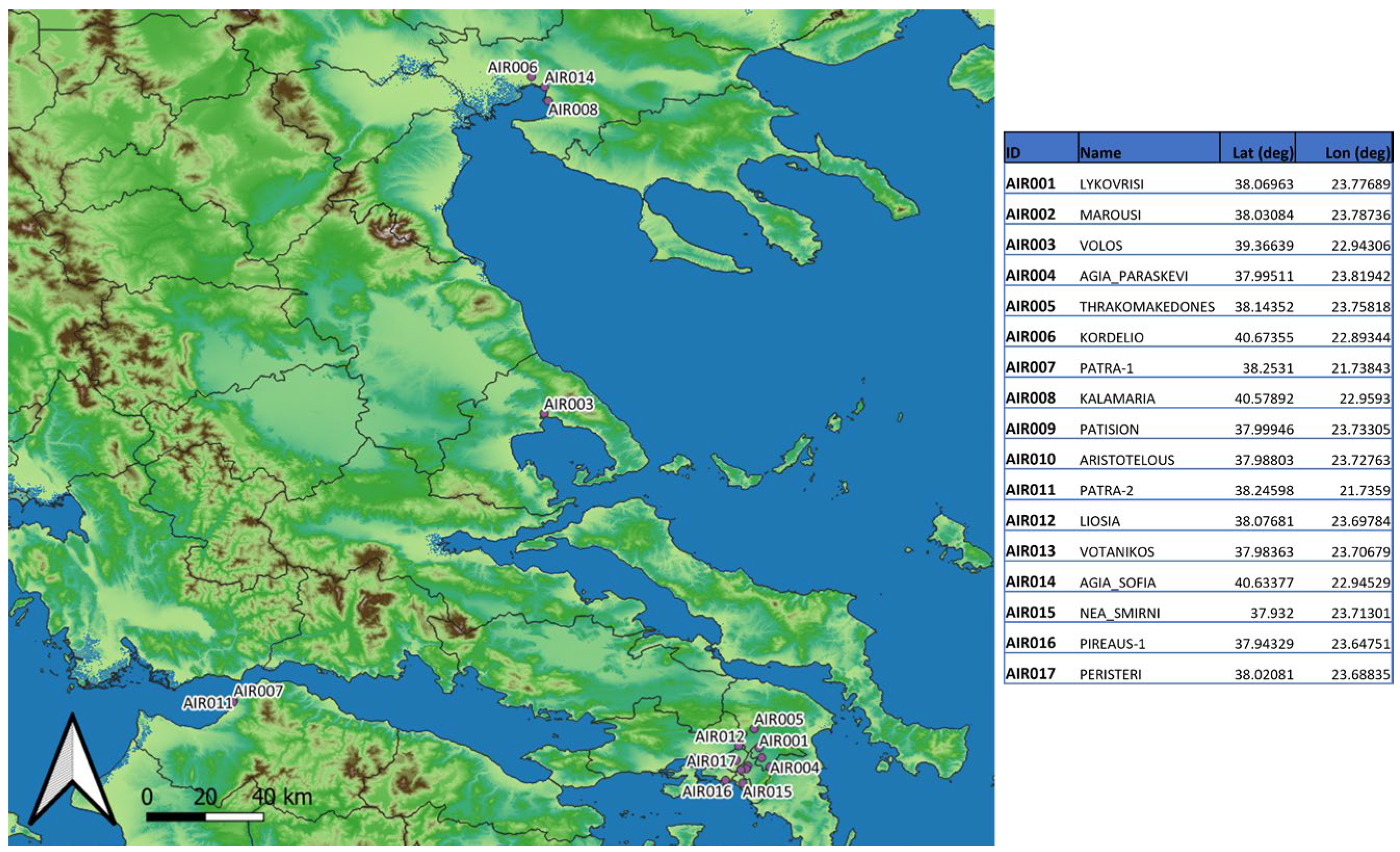Click the AIR010 ID cell in table
Screen dimensions: 1400x852
pyautogui.click(x=1031, y=459)
